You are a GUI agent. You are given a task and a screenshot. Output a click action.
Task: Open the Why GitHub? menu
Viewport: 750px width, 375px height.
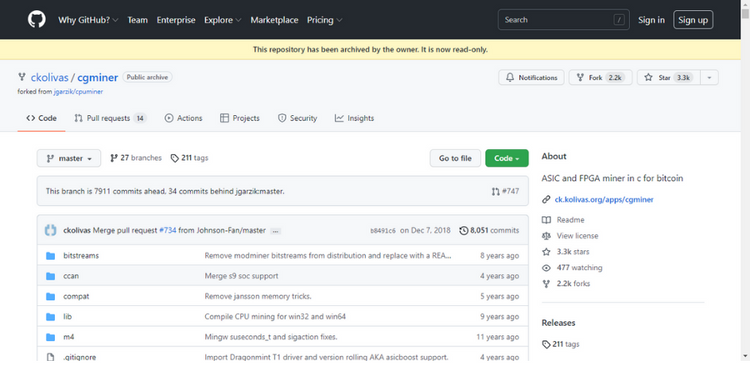point(88,20)
